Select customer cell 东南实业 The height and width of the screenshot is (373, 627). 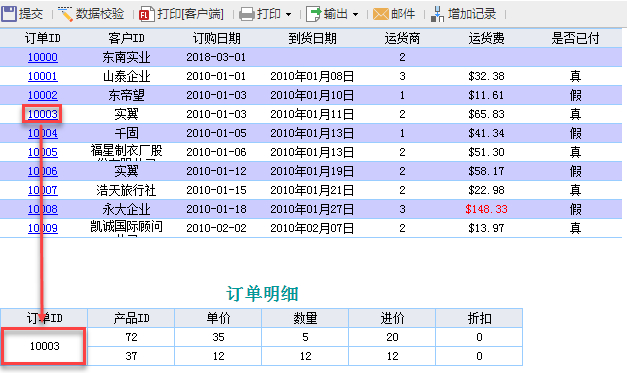126,57
